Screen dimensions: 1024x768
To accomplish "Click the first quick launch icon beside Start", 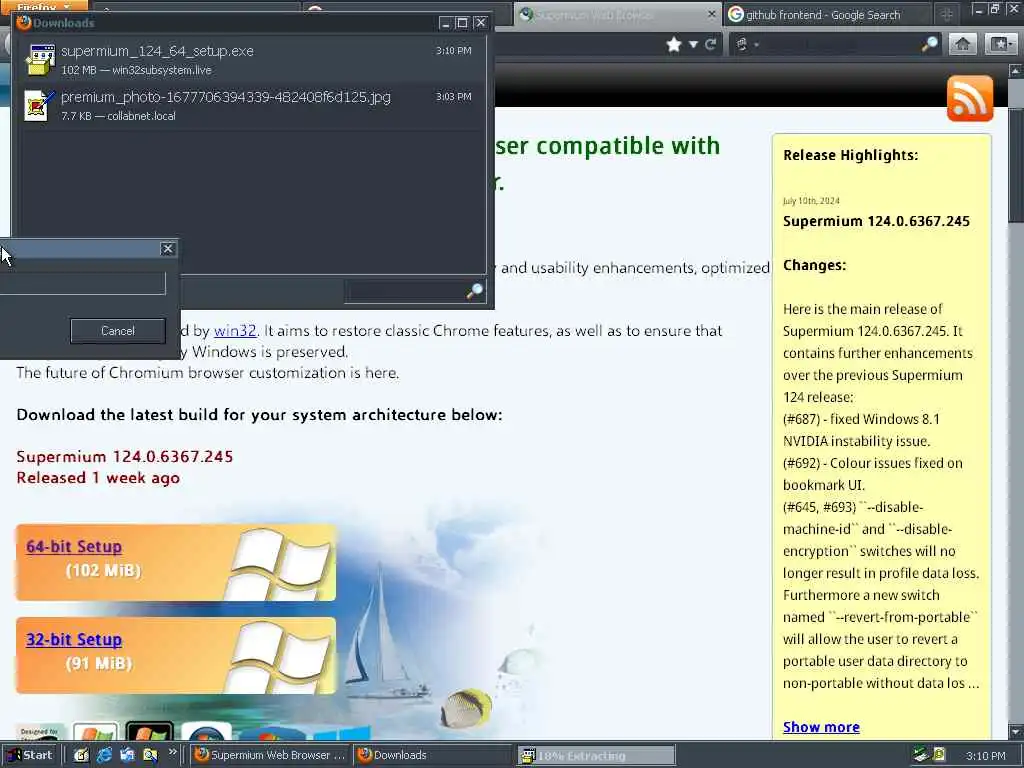I will [x=80, y=755].
